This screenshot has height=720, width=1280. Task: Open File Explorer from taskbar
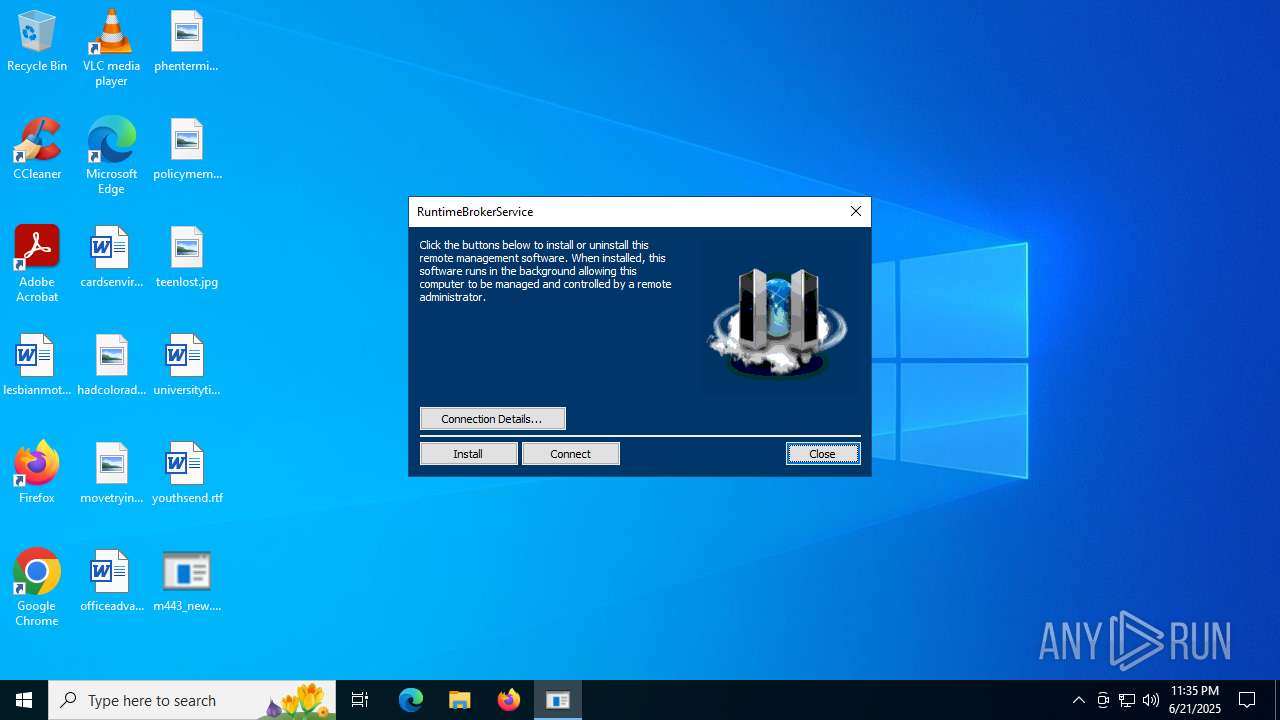click(460, 700)
